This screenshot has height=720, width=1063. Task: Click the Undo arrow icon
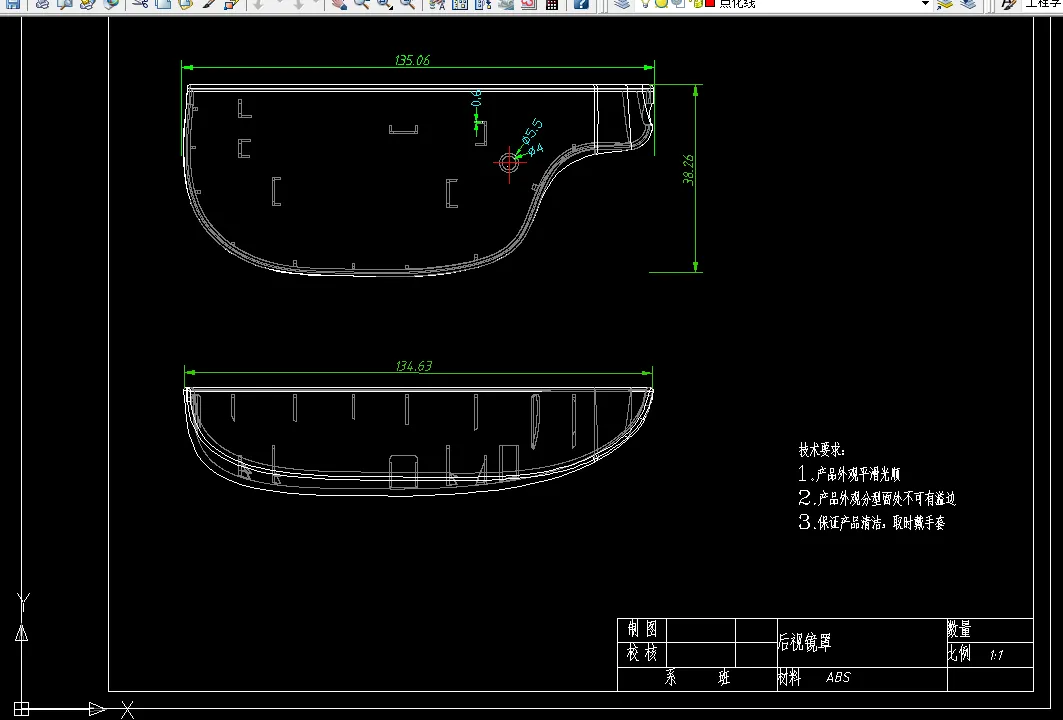coord(258,3)
